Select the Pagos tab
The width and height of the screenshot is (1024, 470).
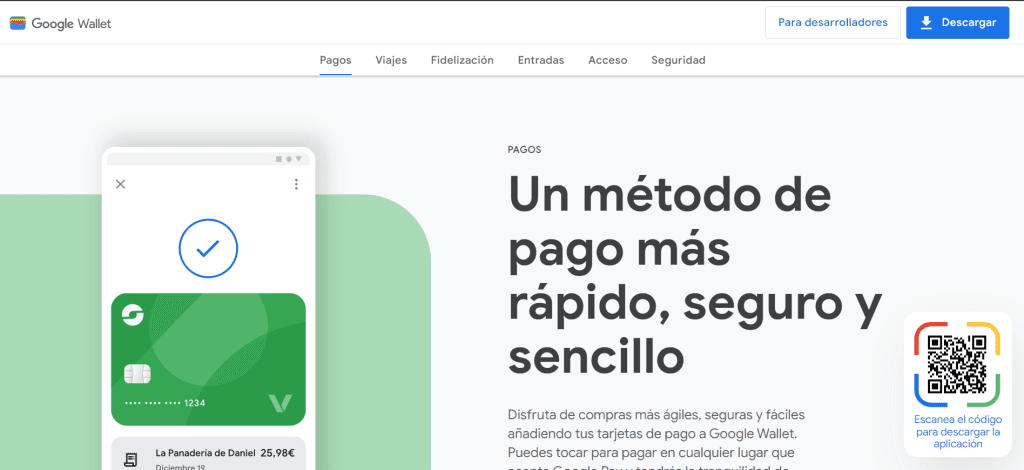[x=335, y=60]
